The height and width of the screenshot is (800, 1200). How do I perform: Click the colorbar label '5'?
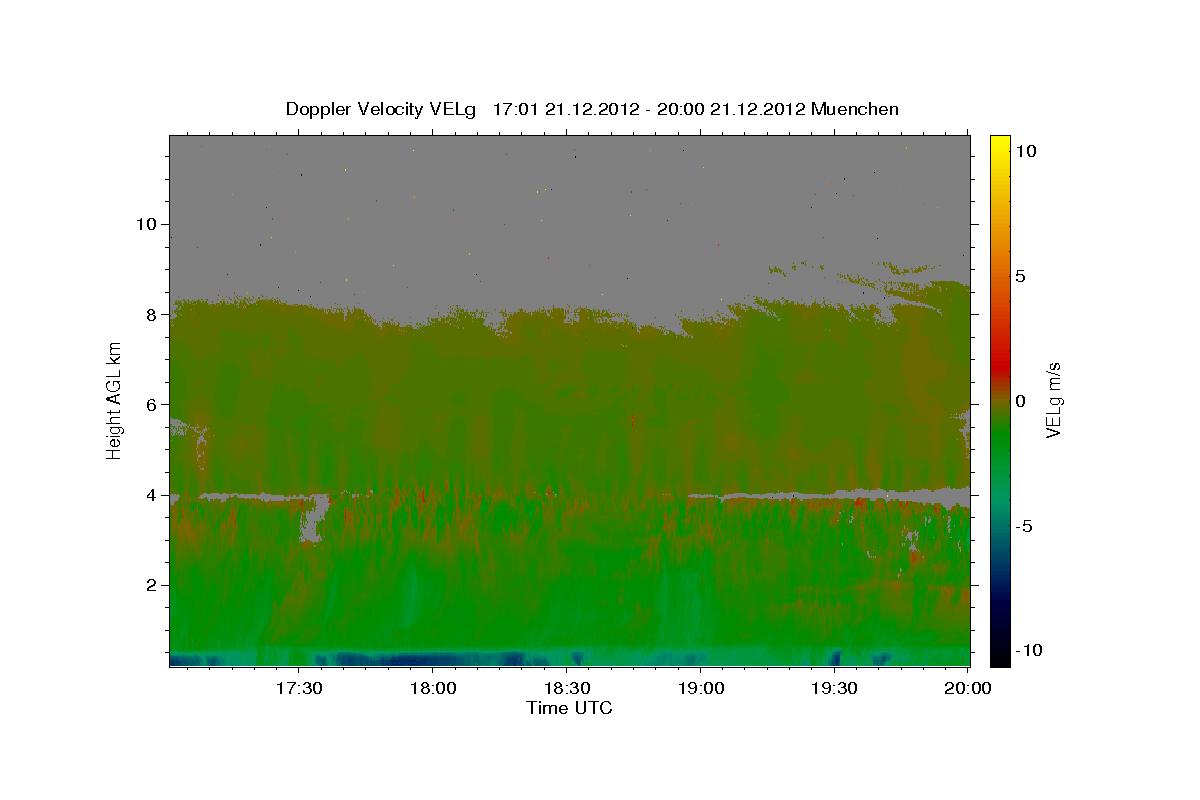coord(1020,276)
